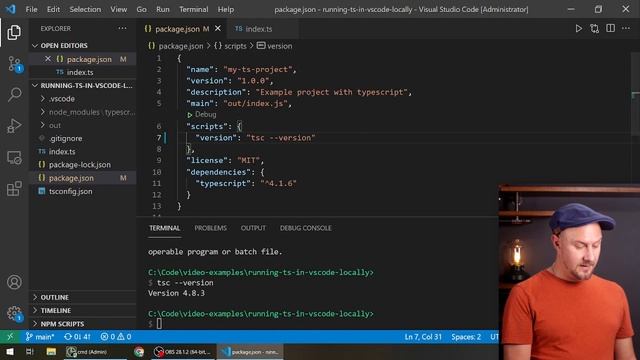The image size is (640, 360).
Task: Open Google Chrome from taskbar
Action: coord(139,351)
